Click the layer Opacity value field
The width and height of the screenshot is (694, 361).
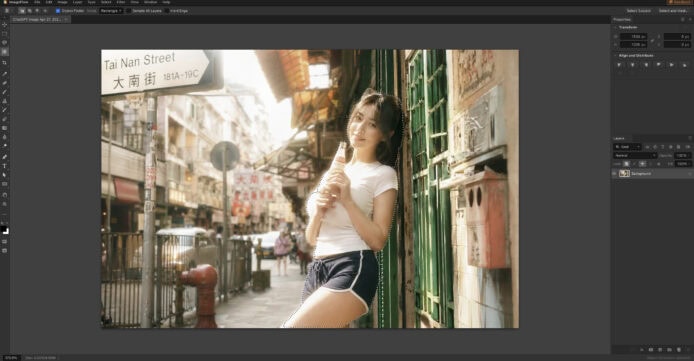682,156
